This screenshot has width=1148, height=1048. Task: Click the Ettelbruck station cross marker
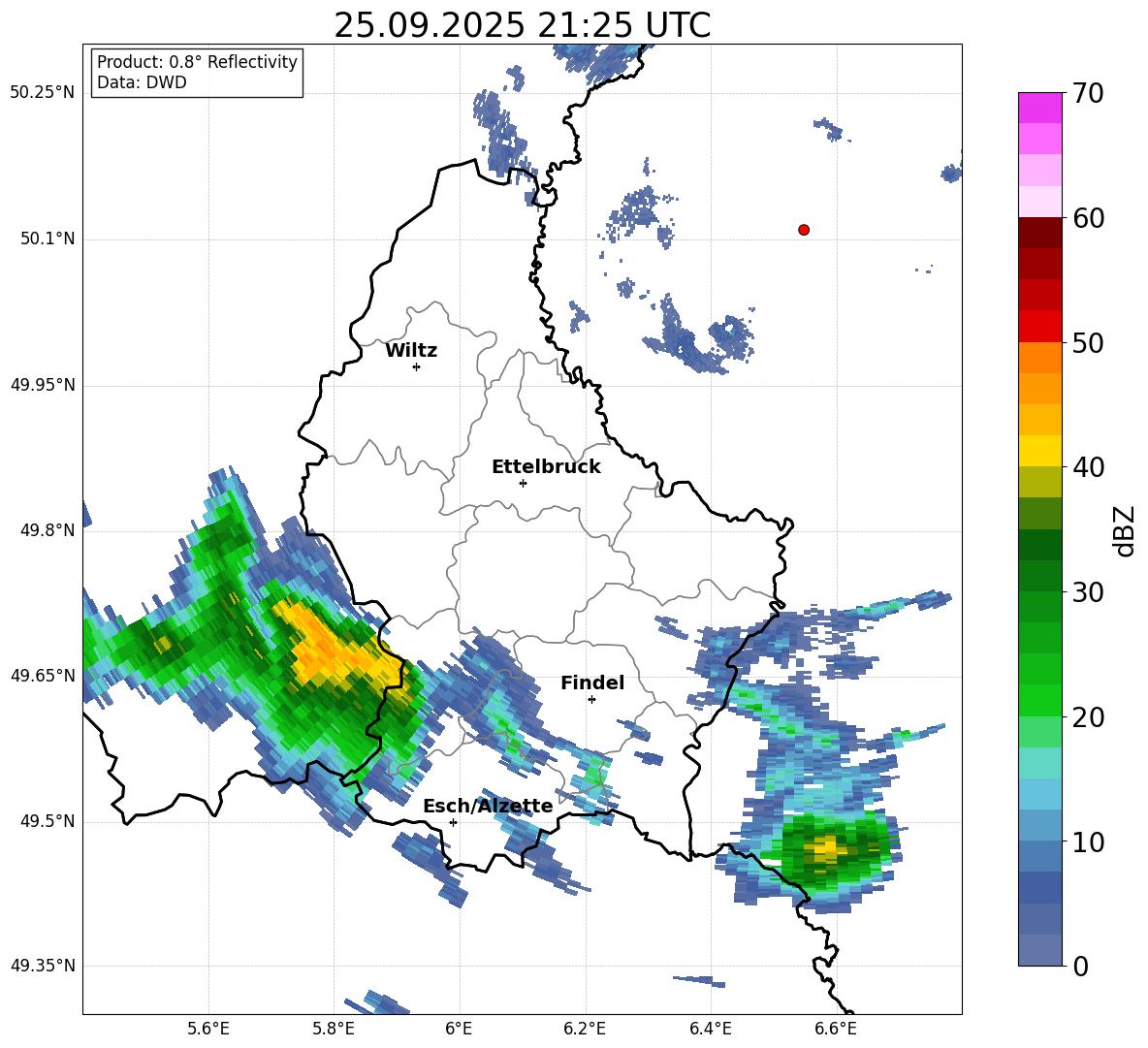[523, 483]
